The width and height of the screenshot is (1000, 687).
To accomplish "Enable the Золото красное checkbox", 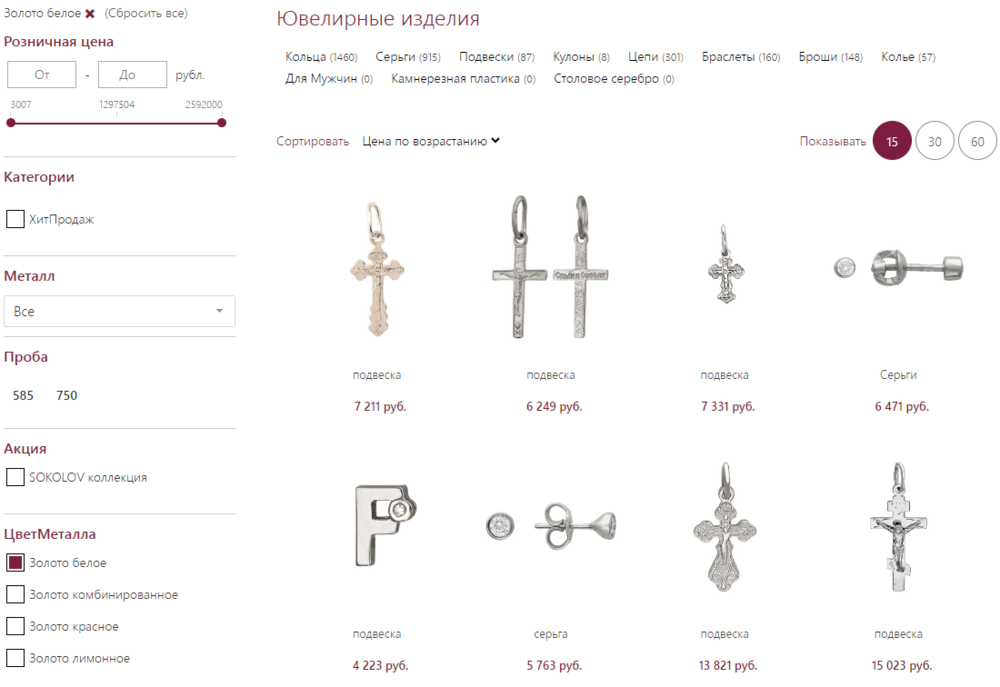I will pos(15,626).
